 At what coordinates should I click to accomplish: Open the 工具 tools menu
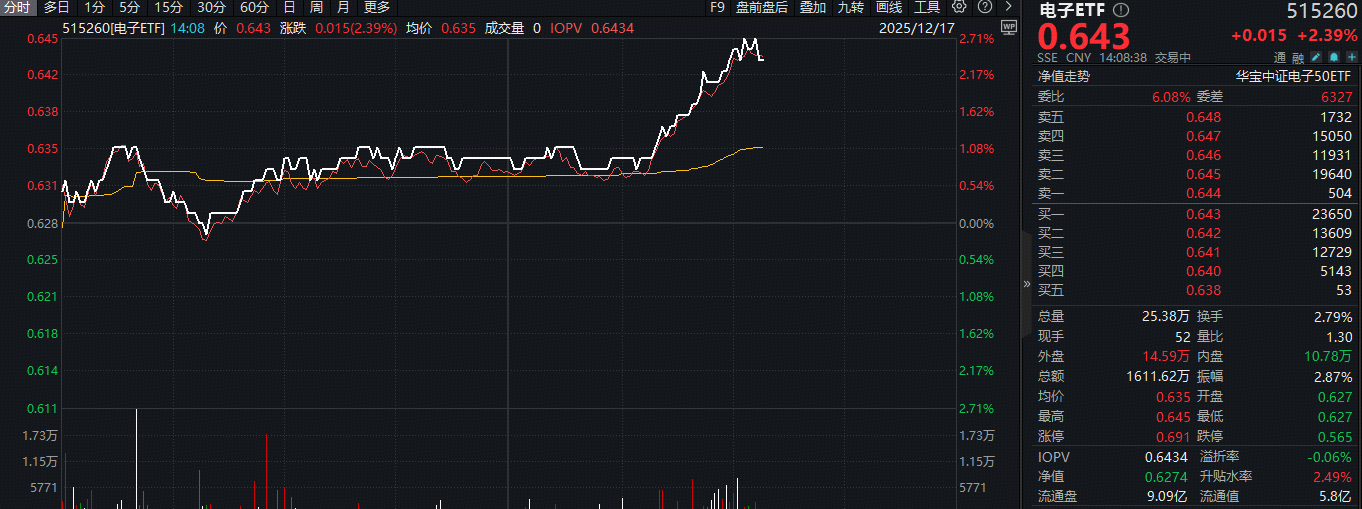[x=926, y=7]
